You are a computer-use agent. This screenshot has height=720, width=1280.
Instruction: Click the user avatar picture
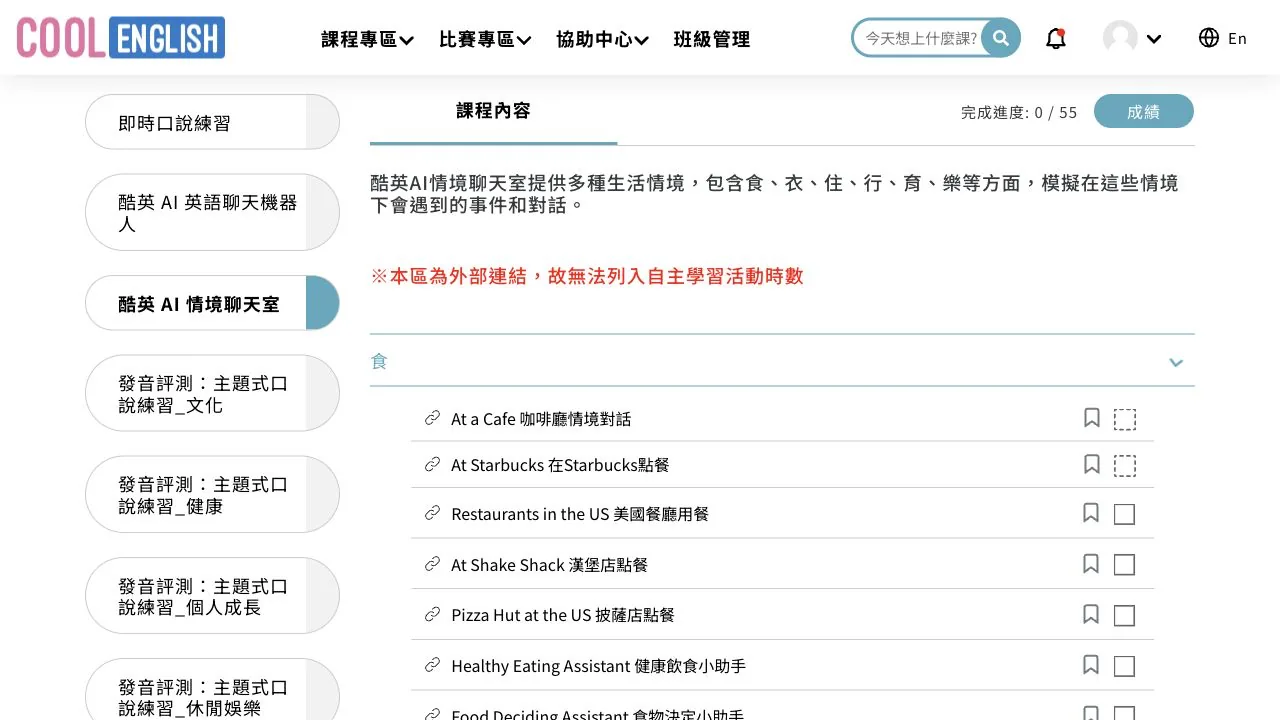[1120, 38]
